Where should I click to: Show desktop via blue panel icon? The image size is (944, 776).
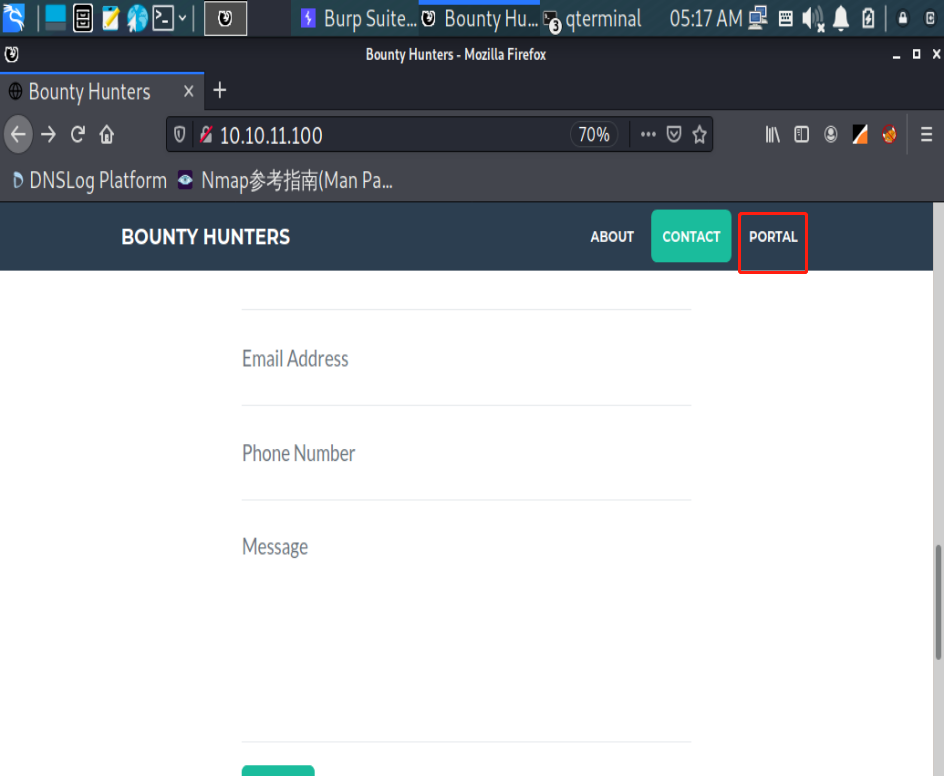click(x=55, y=18)
